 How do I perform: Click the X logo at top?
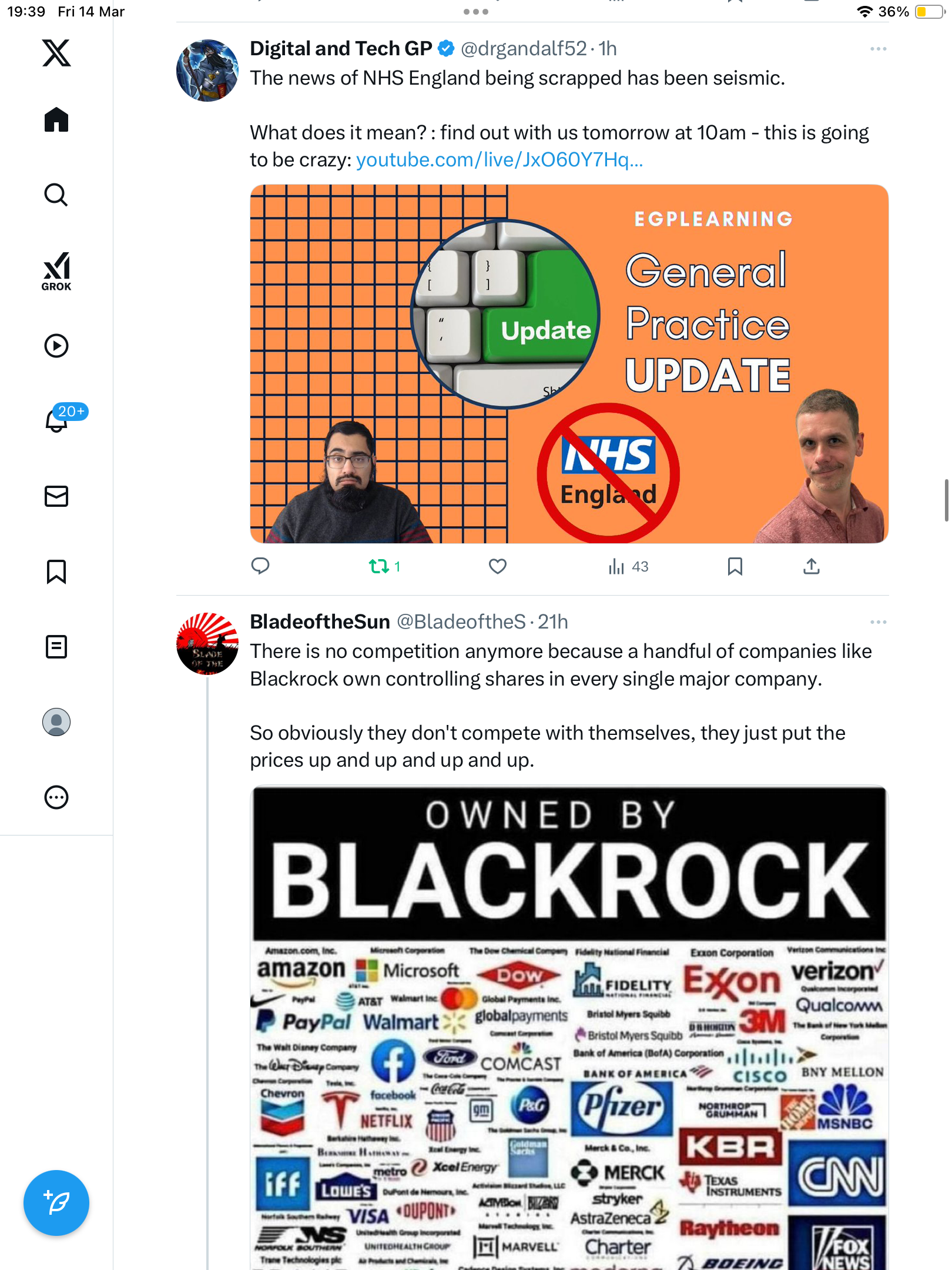point(56,53)
